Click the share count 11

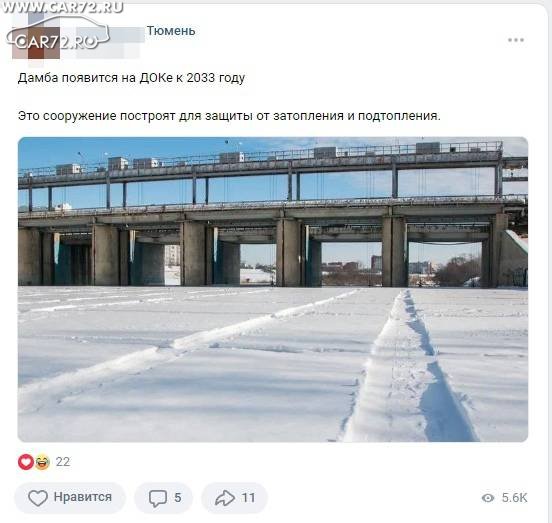tap(248, 498)
